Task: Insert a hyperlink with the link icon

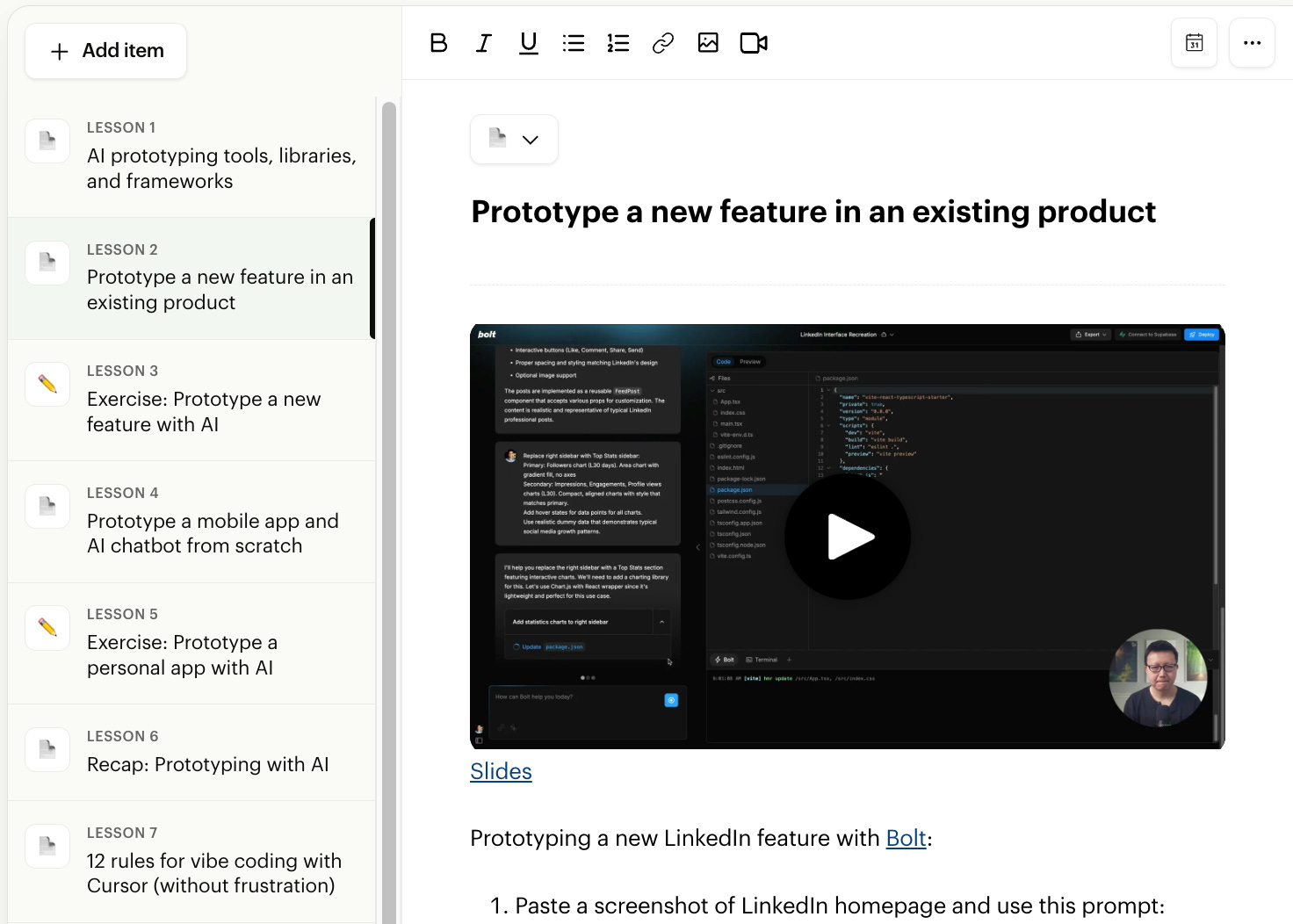Action: tap(663, 43)
